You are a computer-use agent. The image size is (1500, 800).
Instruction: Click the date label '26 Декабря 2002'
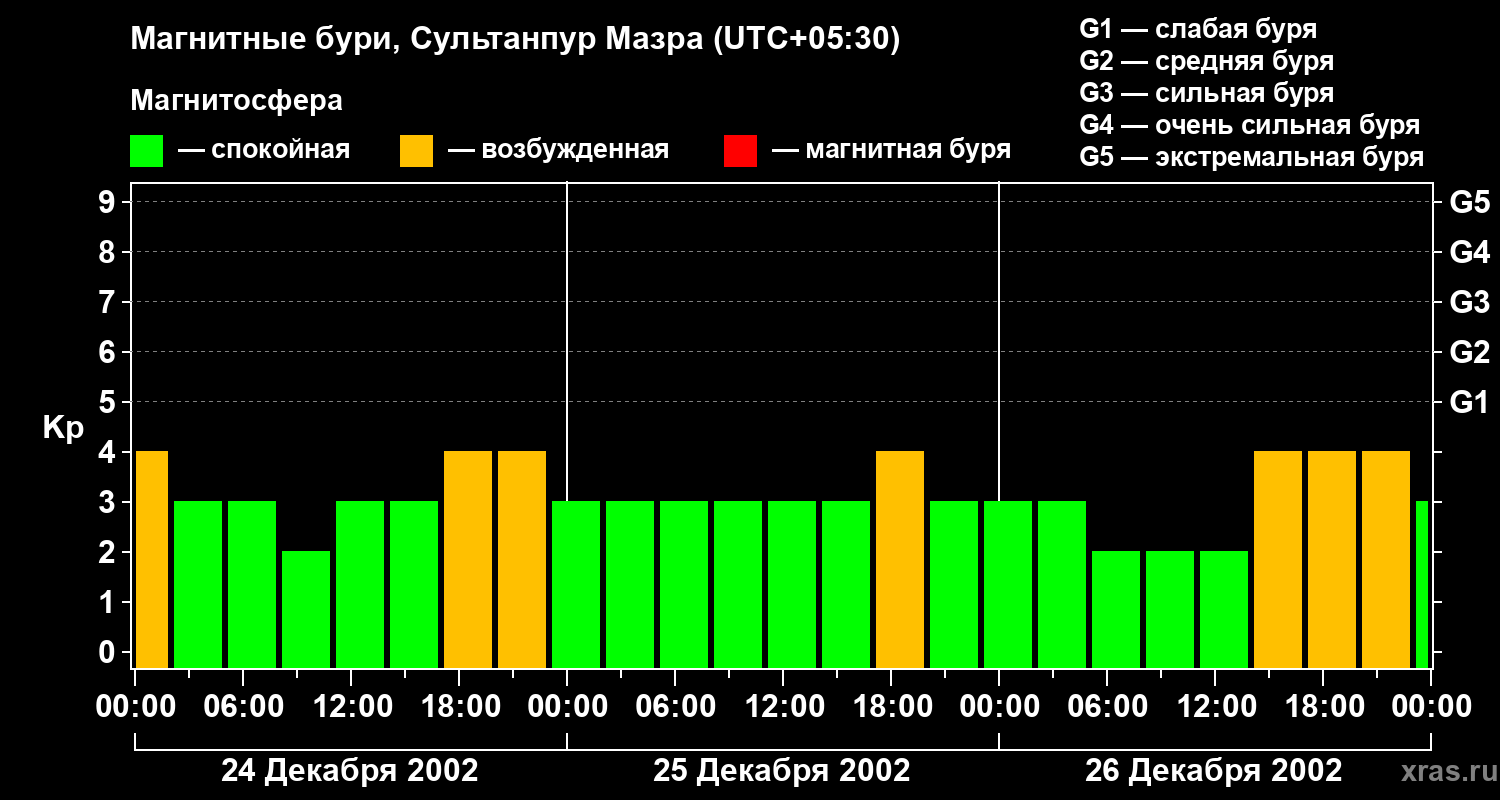click(x=1214, y=771)
